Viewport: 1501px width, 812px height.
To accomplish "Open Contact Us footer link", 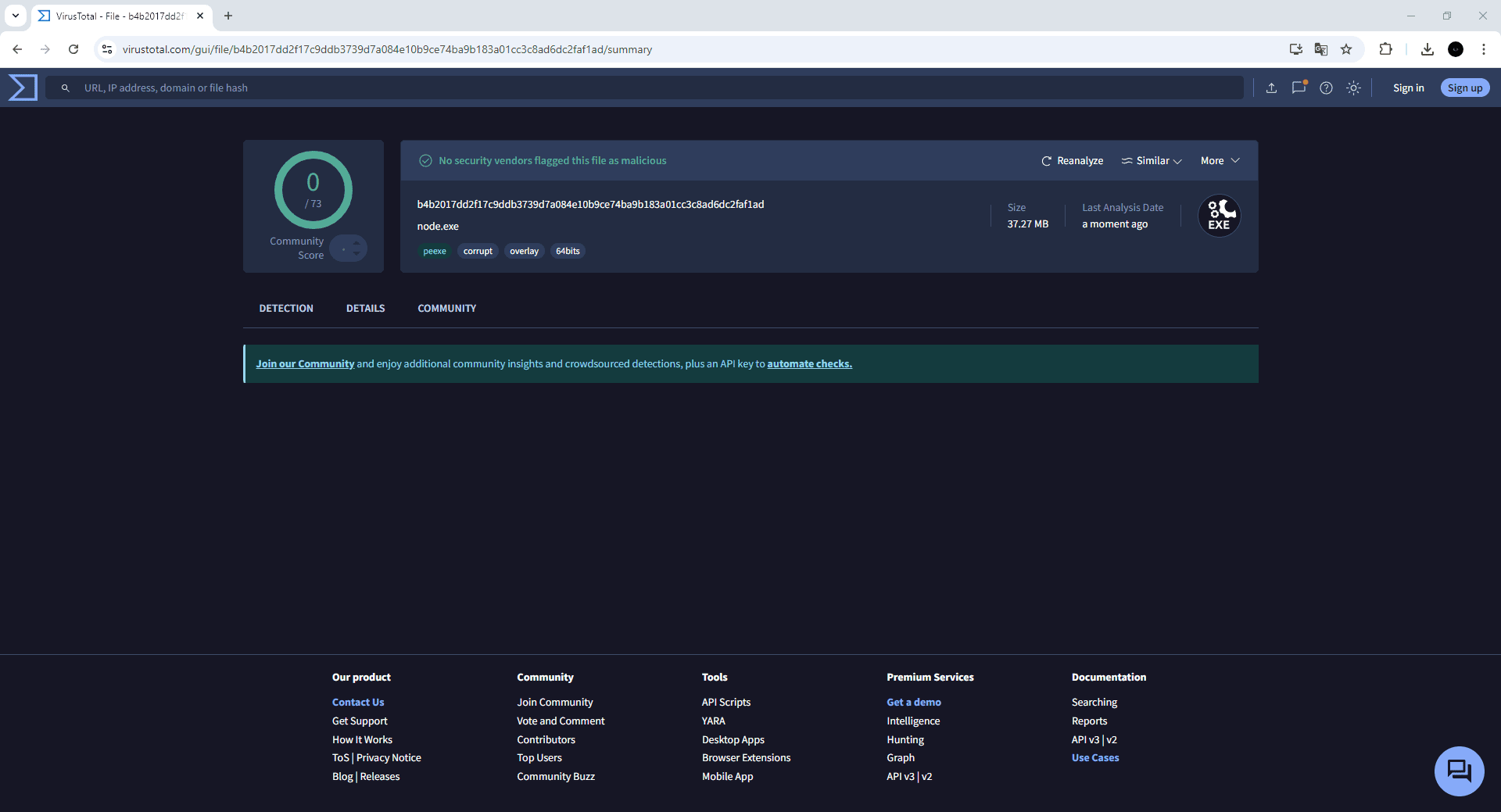I will tap(358, 703).
